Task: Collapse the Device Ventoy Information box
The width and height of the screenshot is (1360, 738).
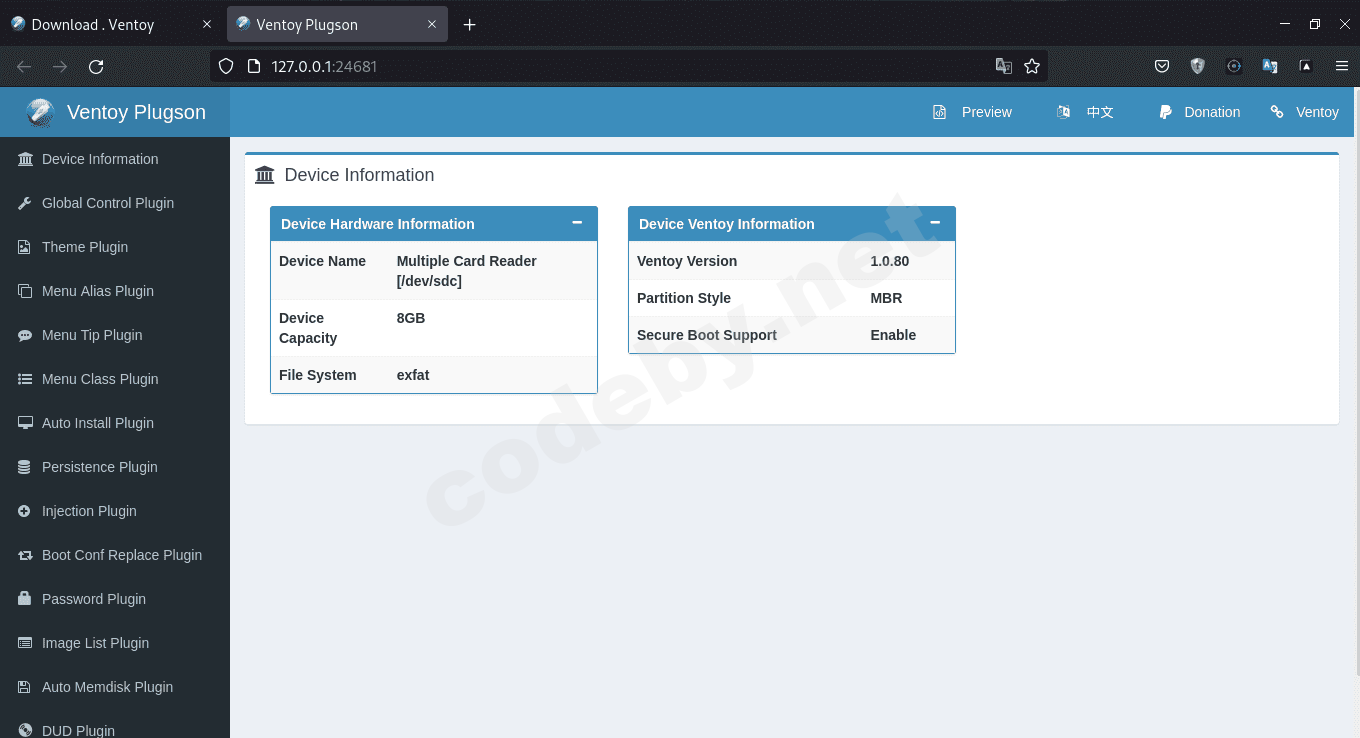Action: click(x=935, y=223)
